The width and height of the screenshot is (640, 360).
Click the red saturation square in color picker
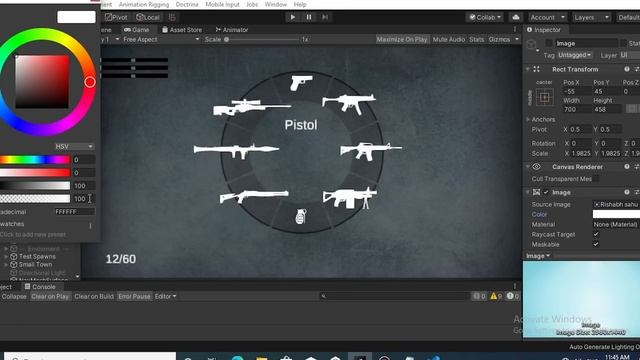click(42, 82)
